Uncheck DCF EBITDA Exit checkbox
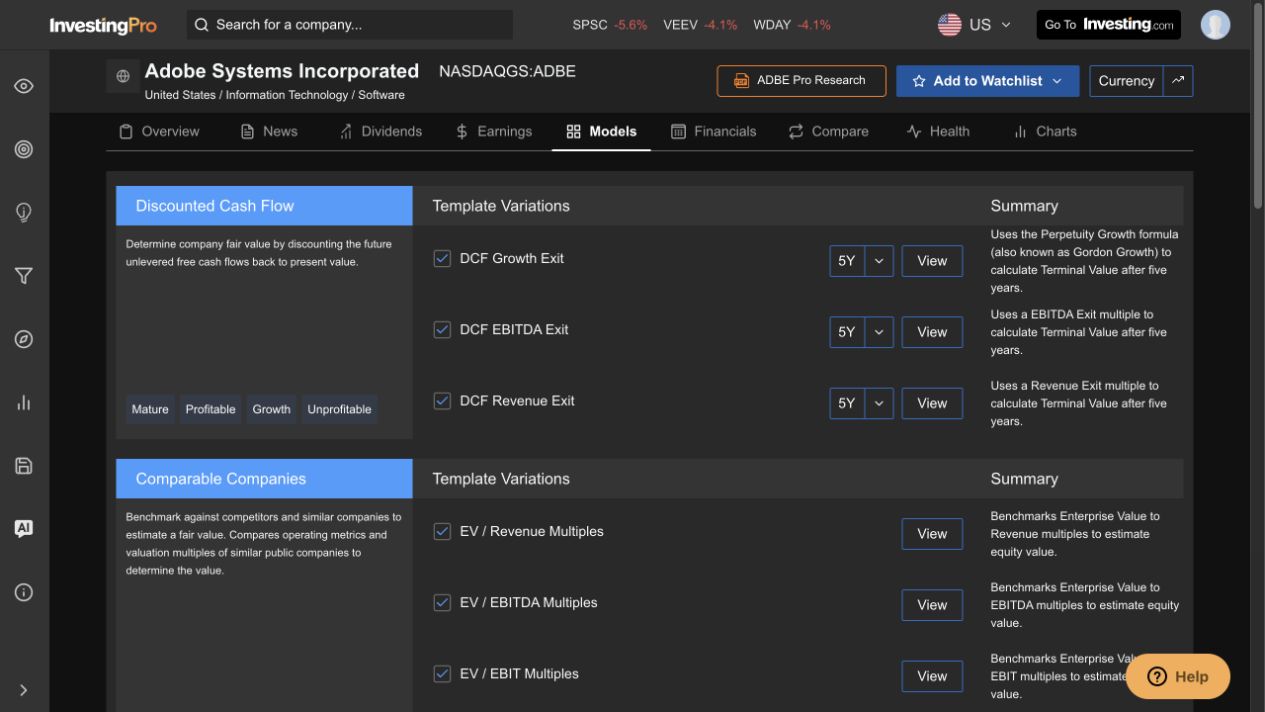The image size is (1265, 712). (442, 329)
